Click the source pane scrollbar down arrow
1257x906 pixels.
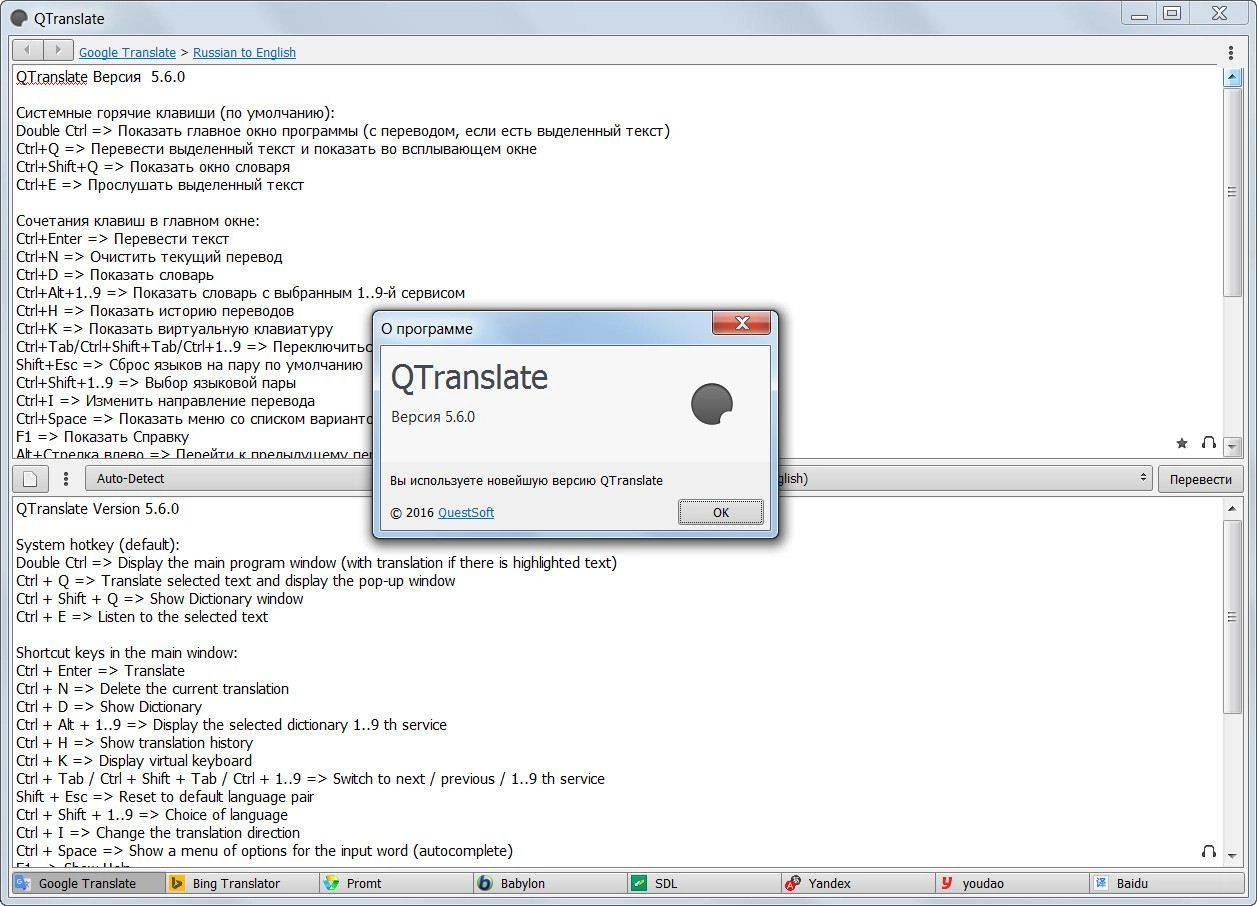pyautogui.click(x=1232, y=447)
